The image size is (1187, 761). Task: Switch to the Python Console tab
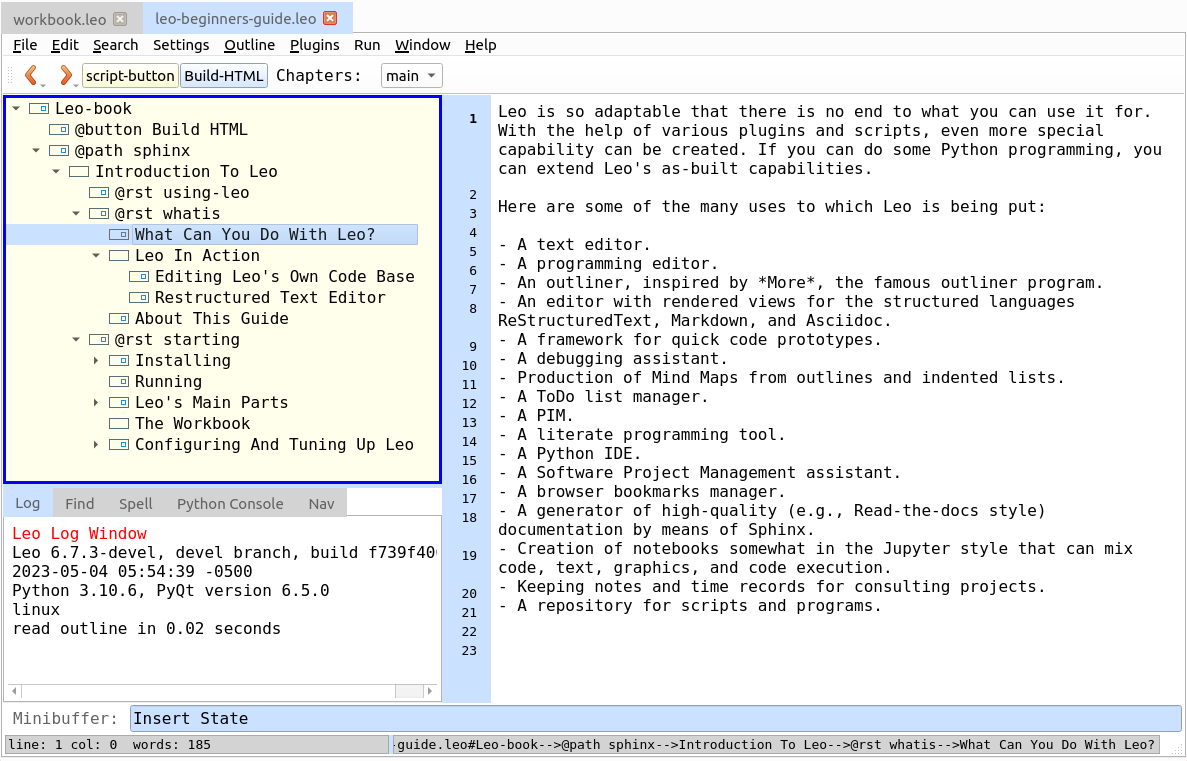(x=230, y=504)
